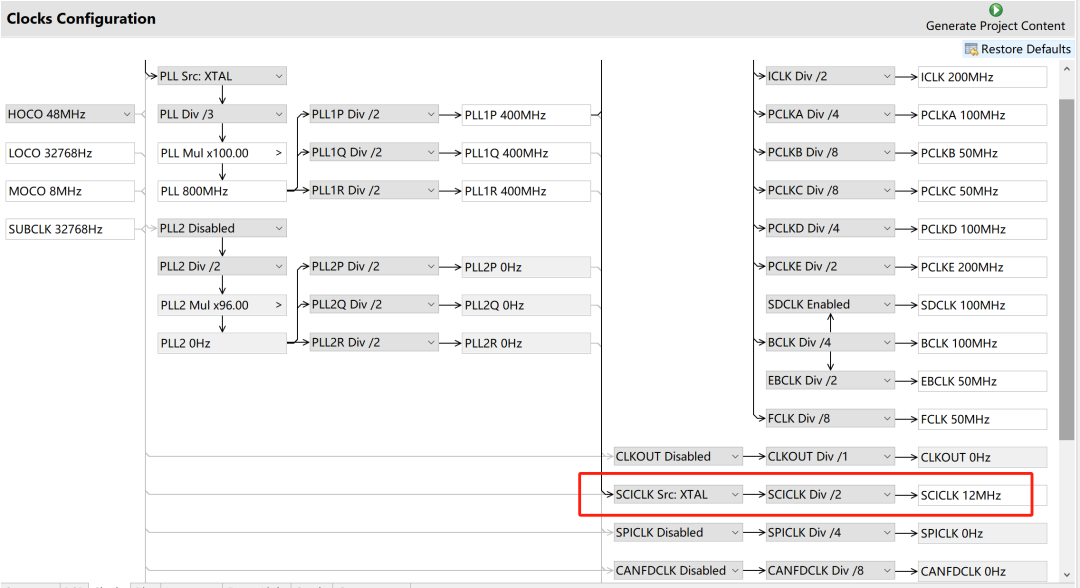Open the CLKOUT Disabled source dropdown
This screenshot has height=588, width=1080.
click(x=678, y=457)
